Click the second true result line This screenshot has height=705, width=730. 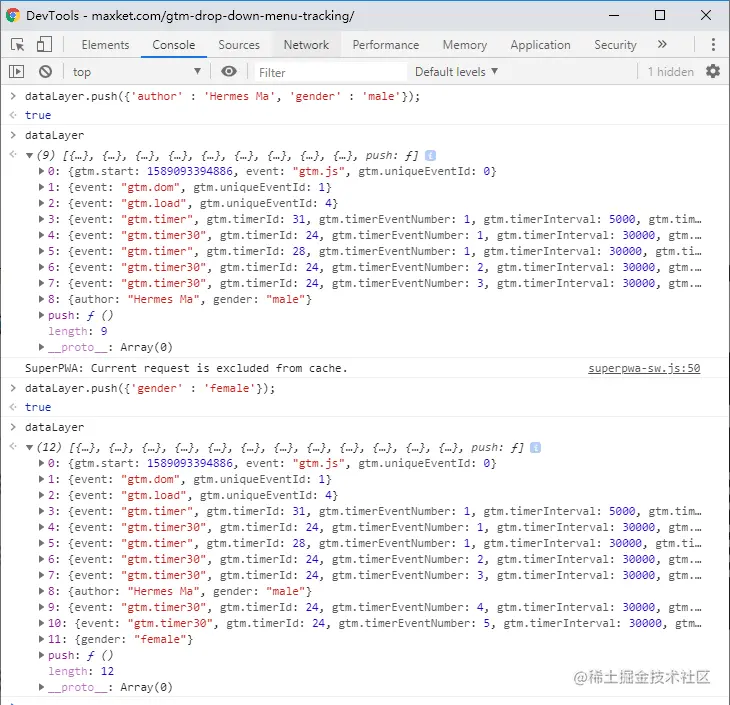point(38,407)
